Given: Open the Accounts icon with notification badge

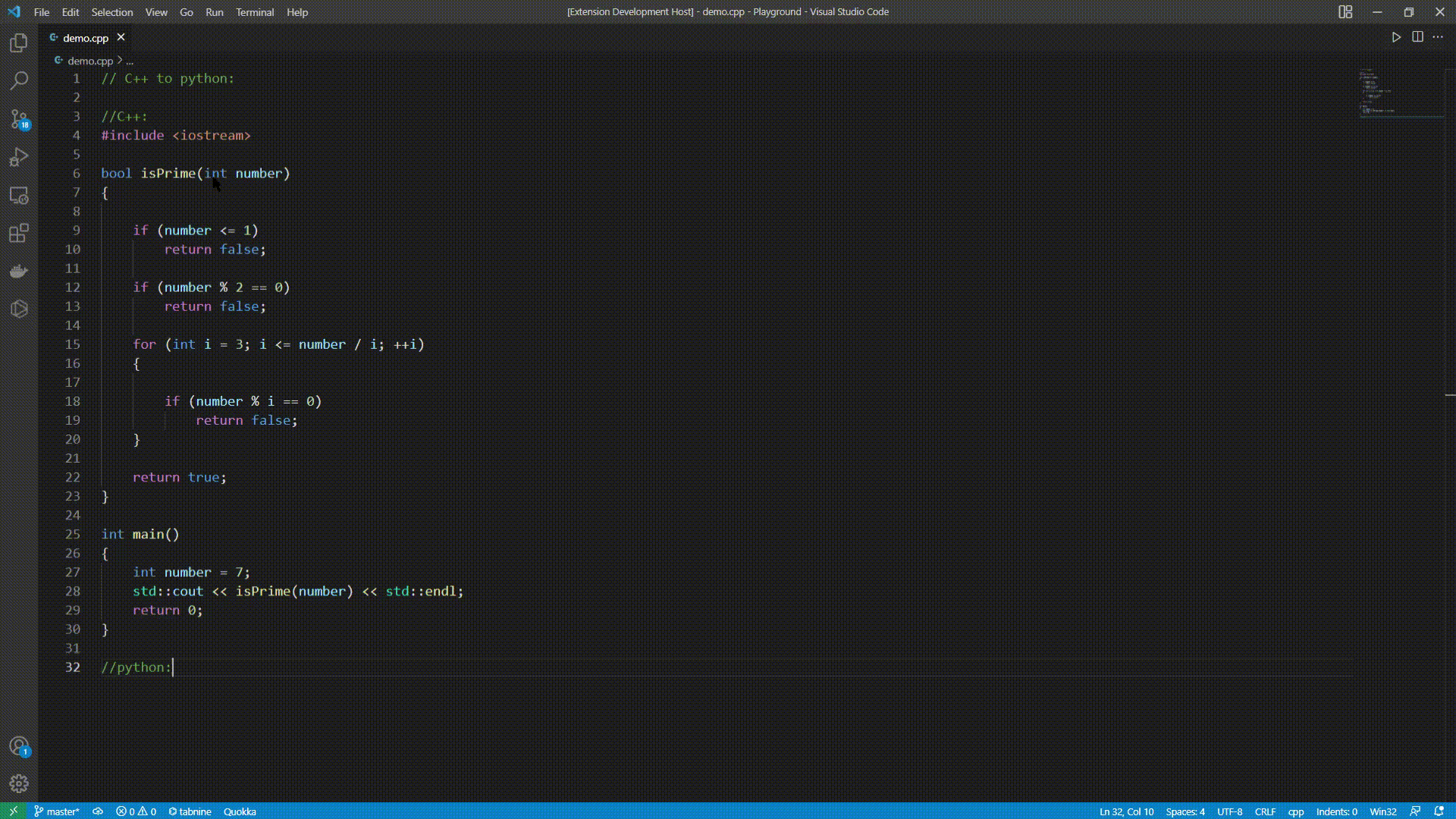Looking at the screenshot, I should click(x=18, y=745).
